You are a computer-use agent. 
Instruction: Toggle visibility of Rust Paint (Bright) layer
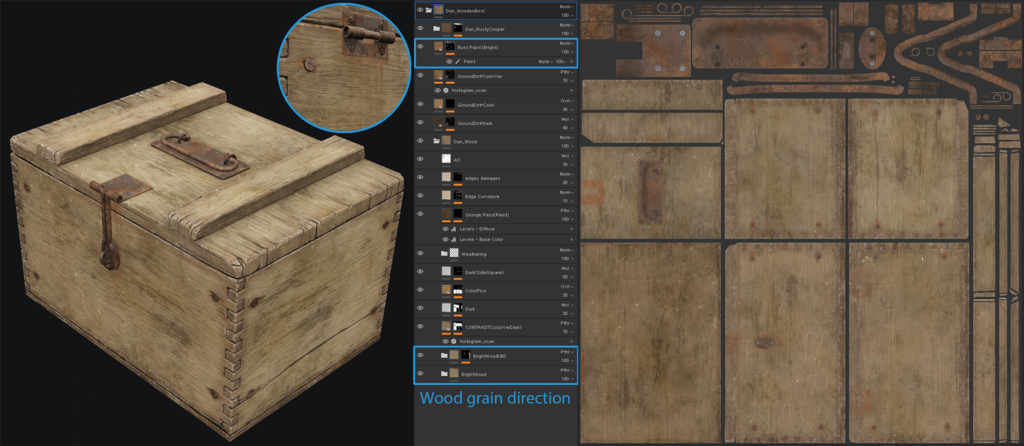(x=420, y=46)
